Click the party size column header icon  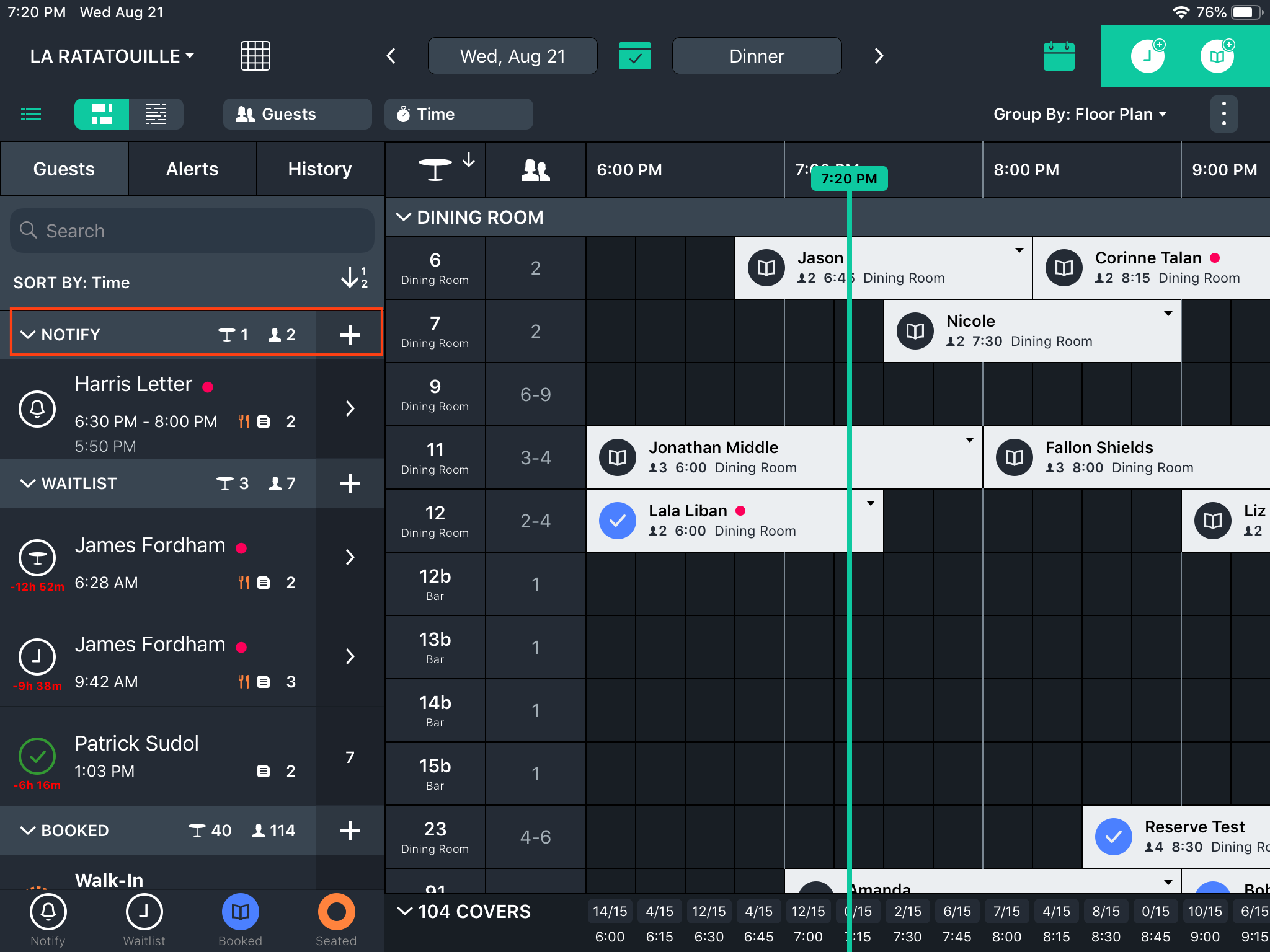(x=535, y=169)
